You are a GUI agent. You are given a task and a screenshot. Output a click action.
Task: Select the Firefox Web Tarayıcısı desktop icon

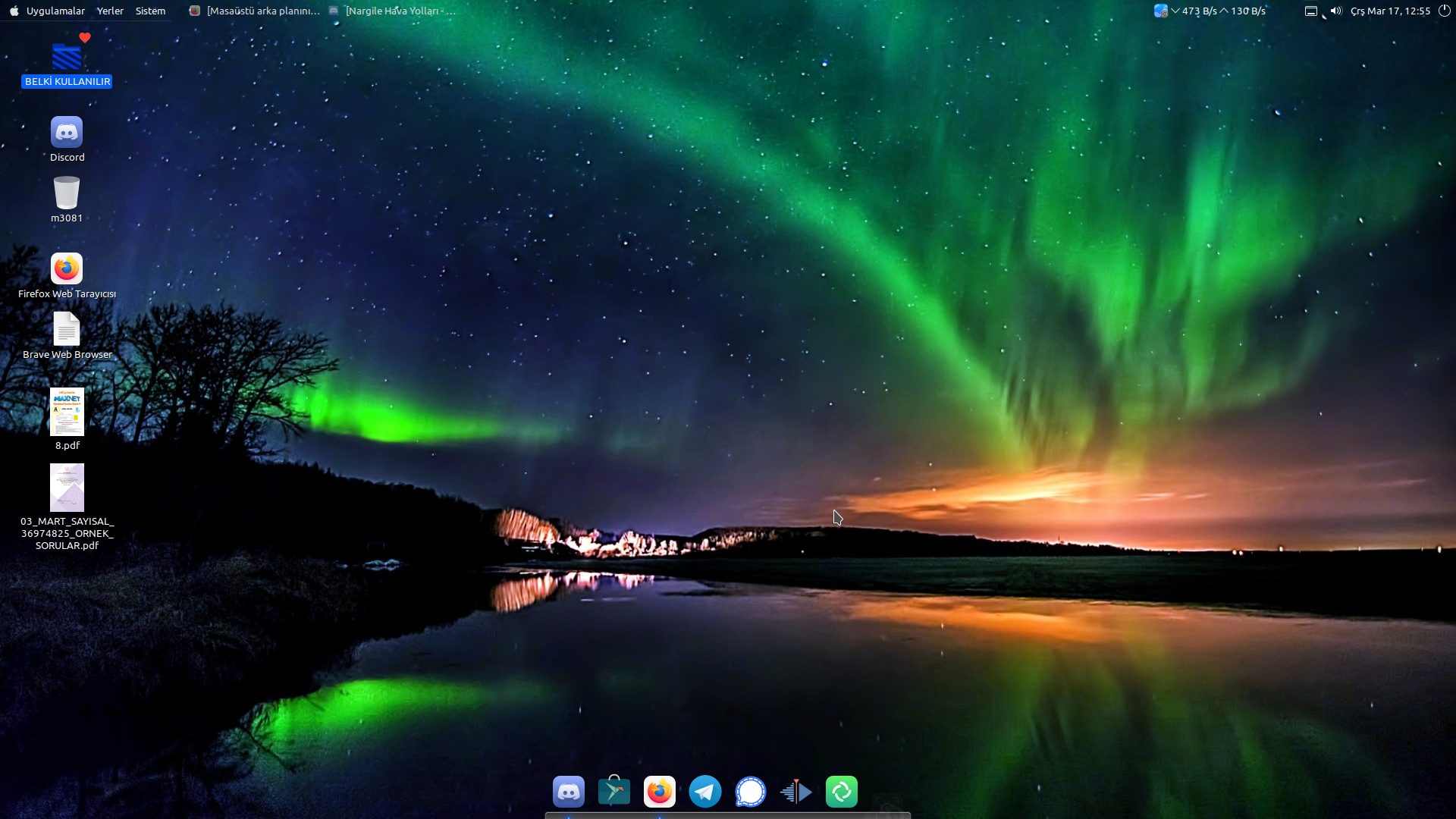tap(67, 269)
